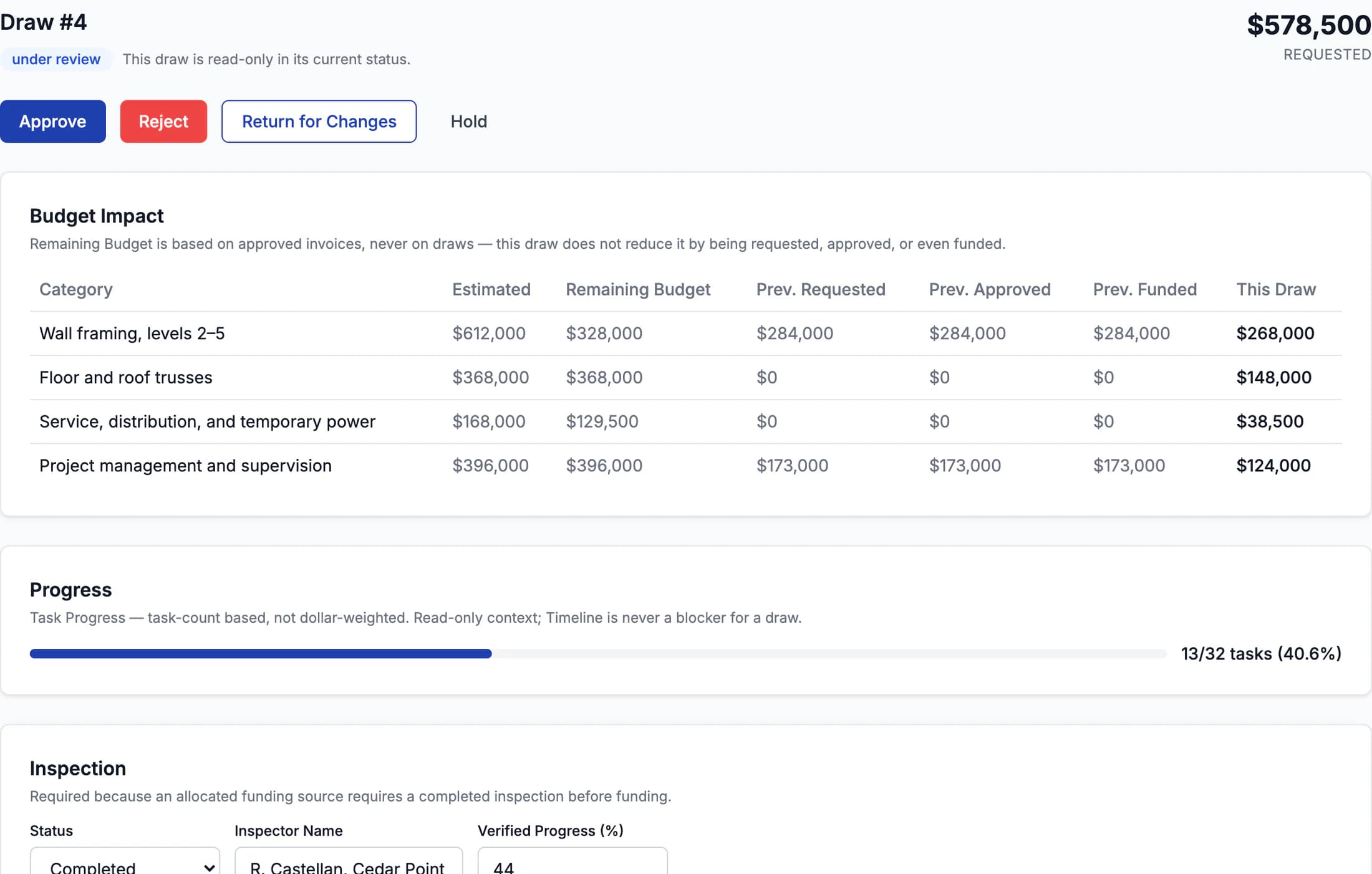Click the task progress bar

598,653
